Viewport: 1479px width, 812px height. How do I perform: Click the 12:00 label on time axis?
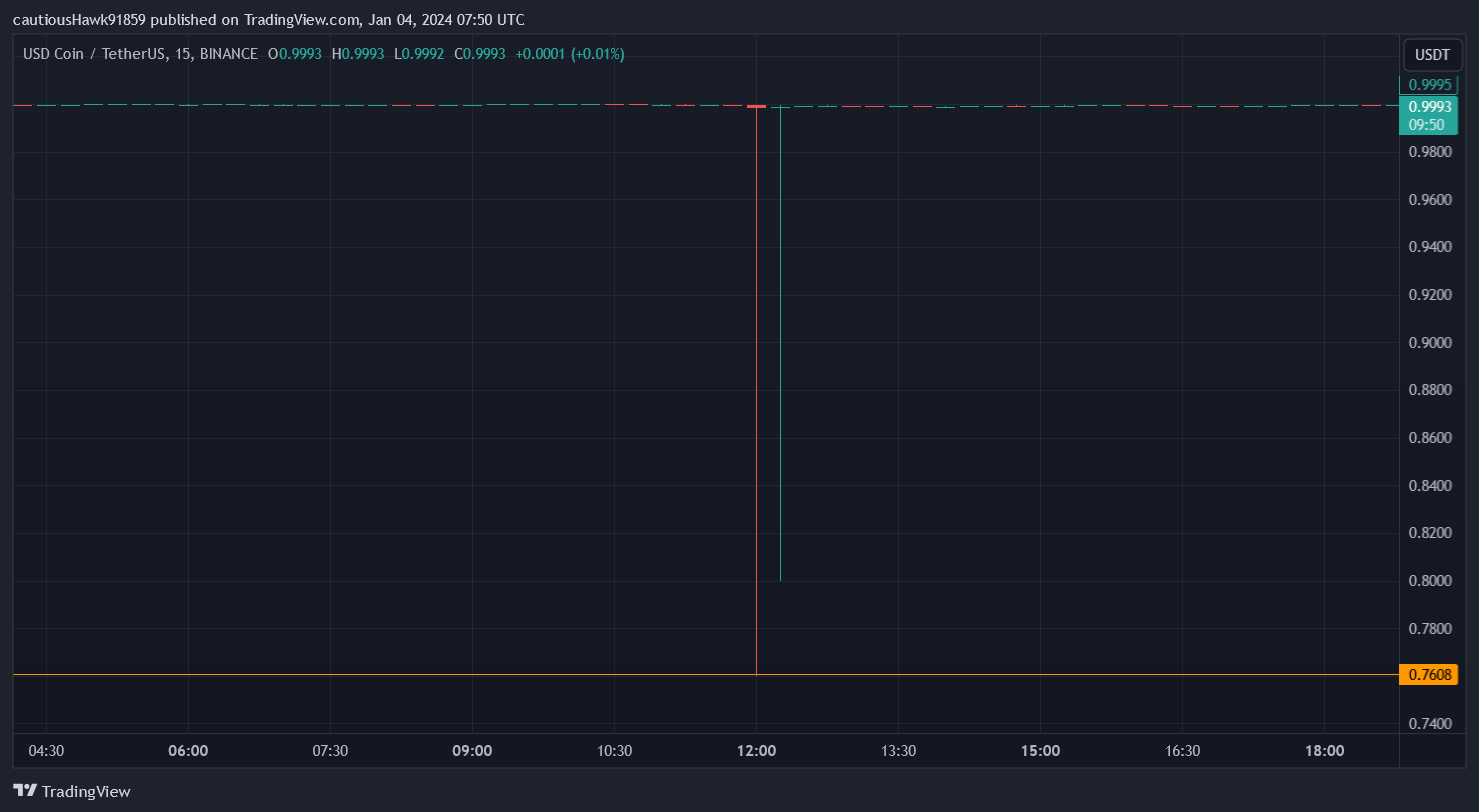click(756, 751)
